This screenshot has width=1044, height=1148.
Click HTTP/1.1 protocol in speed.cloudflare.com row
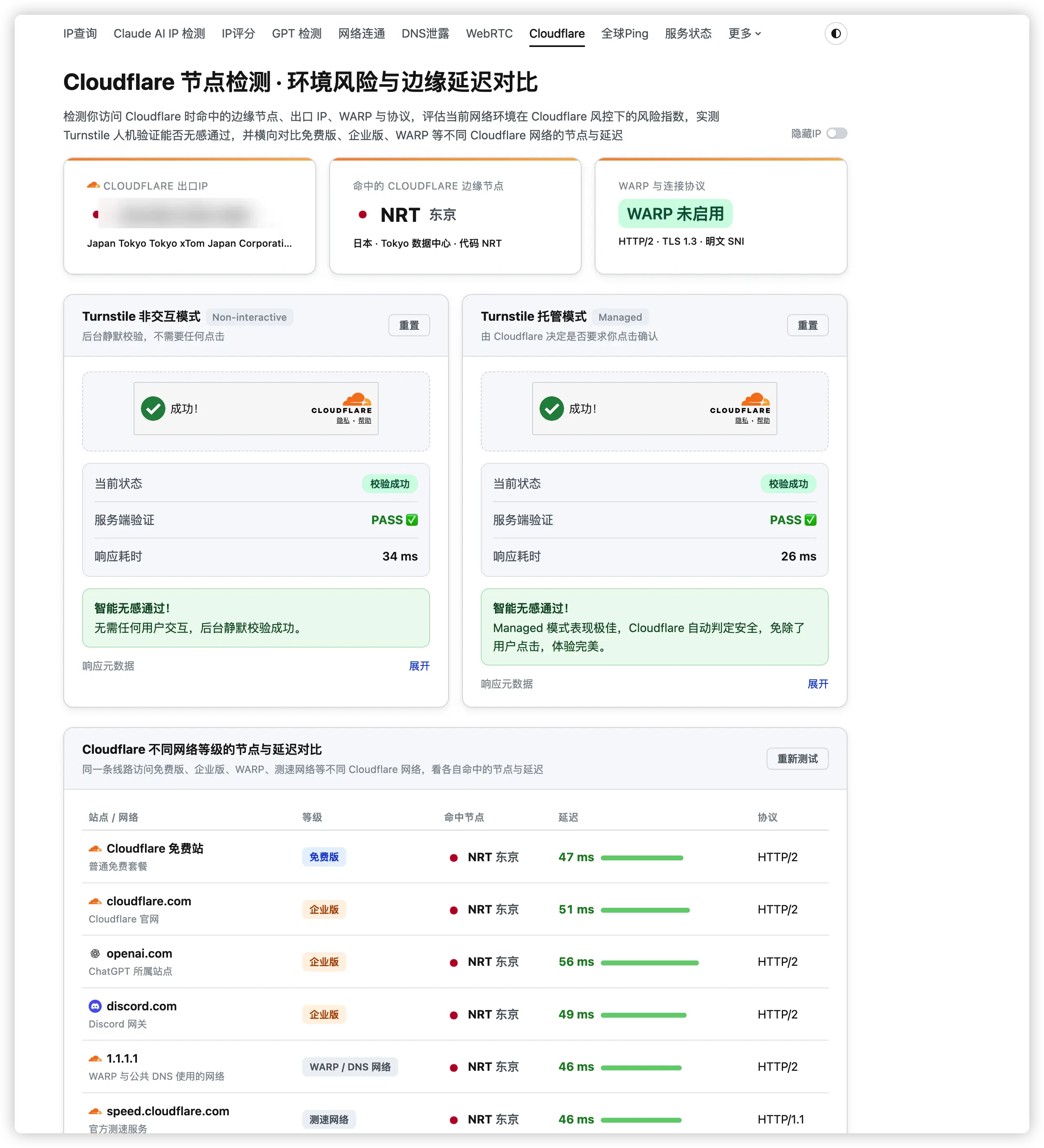(x=781, y=1119)
